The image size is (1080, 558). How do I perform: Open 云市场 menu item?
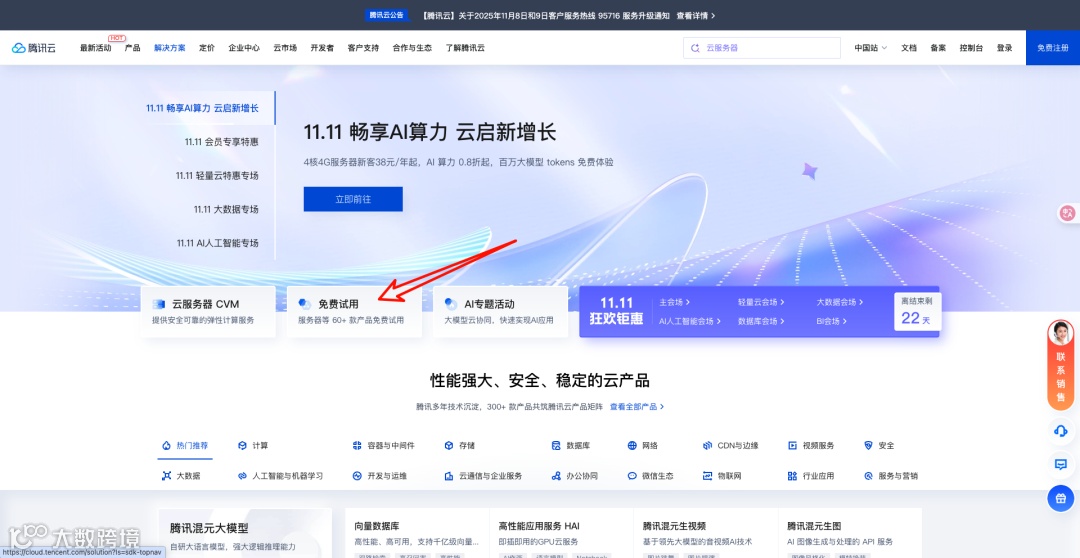pos(285,48)
